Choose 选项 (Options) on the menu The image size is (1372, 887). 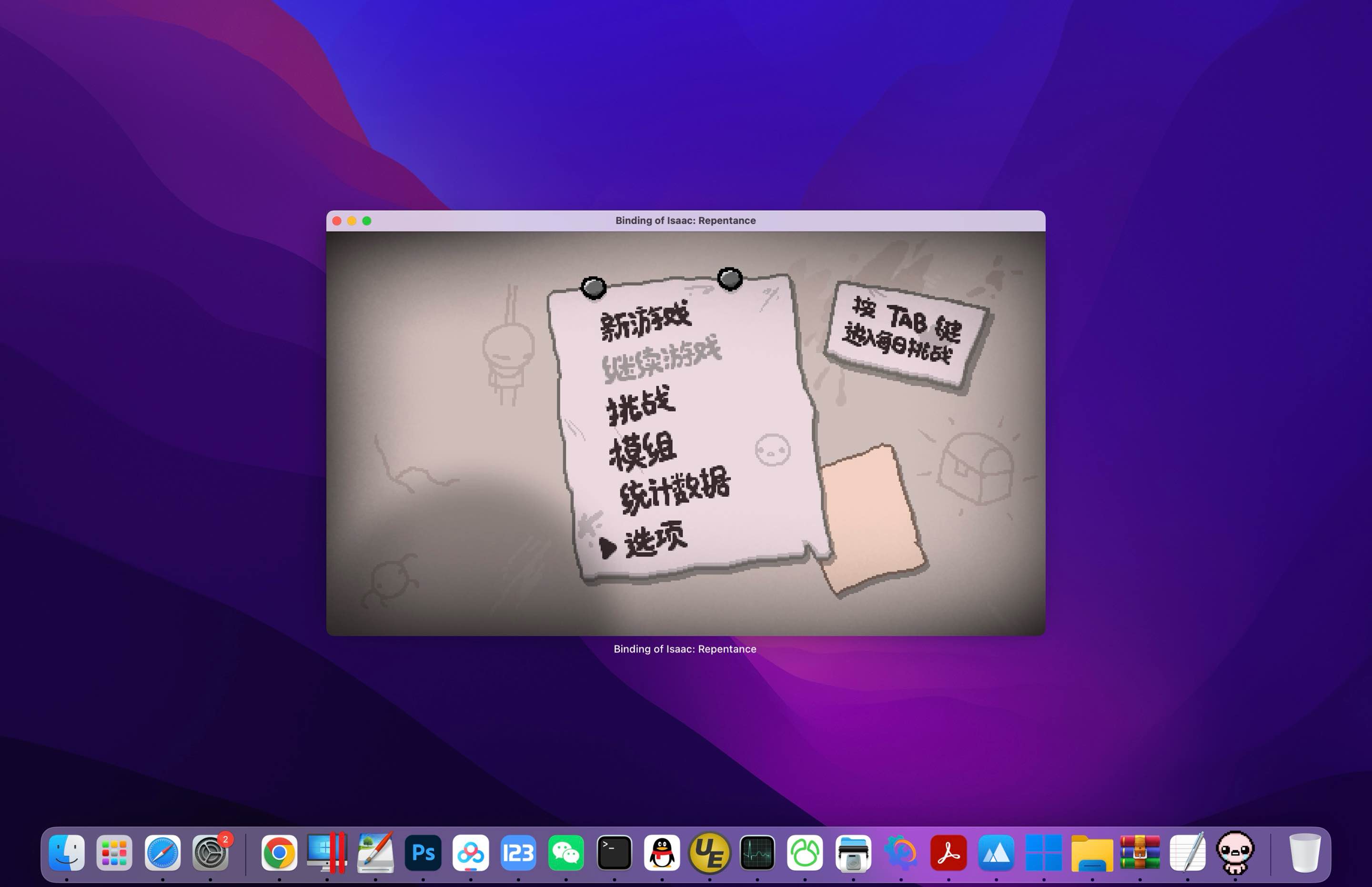tap(656, 539)
